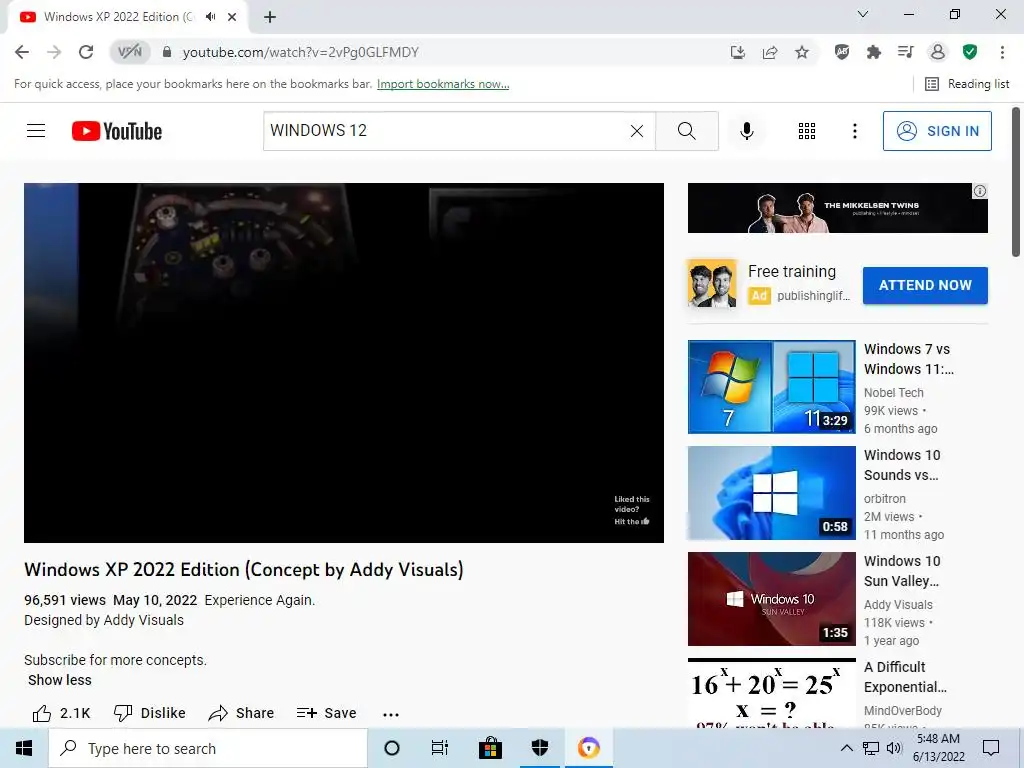1024x768 pixels.
Task: Open Cortana circle icon on taskbar
Action: pyautogui.click(x=391, y=748)
